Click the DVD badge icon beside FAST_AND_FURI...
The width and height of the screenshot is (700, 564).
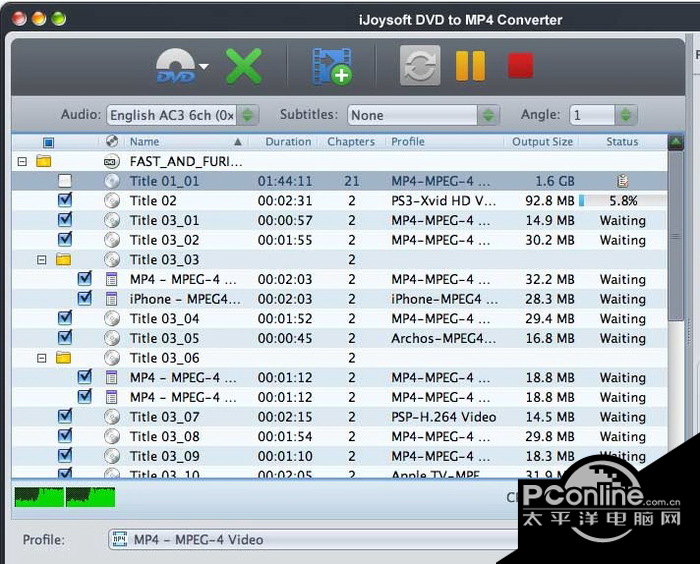click(x=112, y=161)
